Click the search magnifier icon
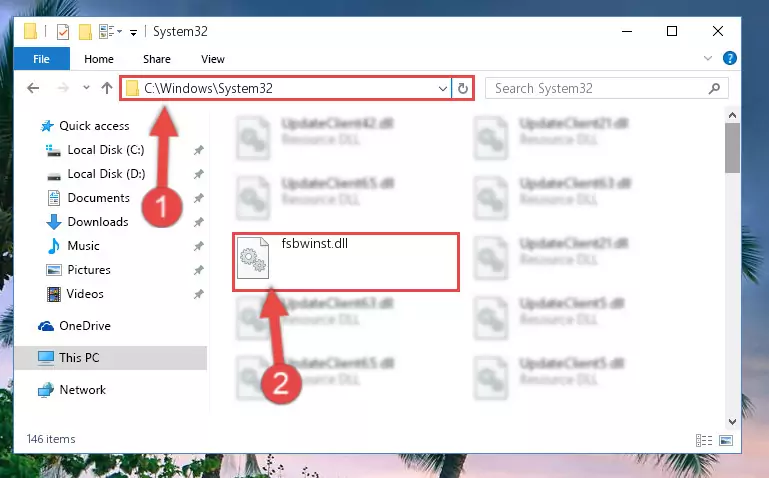Image resolution: width=769 pixels, height=478 pixels. (x=715, y=88)
